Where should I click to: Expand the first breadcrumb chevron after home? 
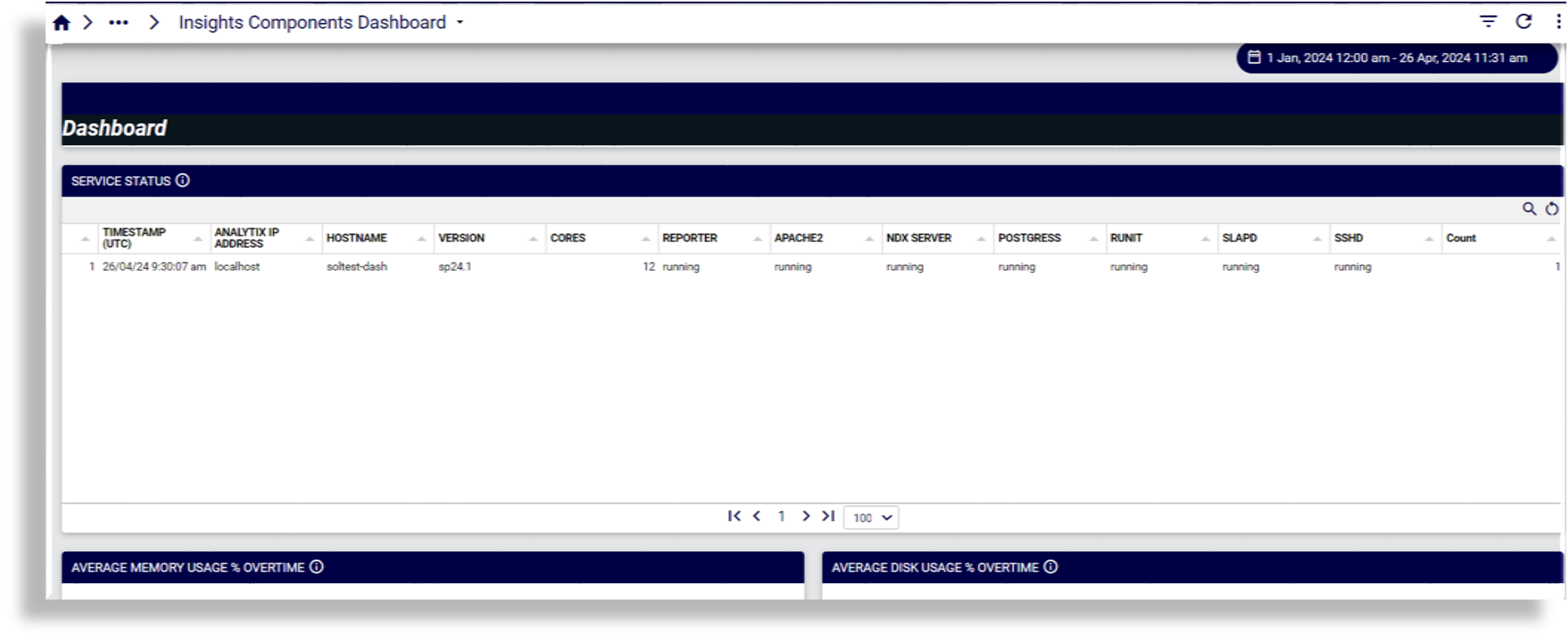point(88,23)
